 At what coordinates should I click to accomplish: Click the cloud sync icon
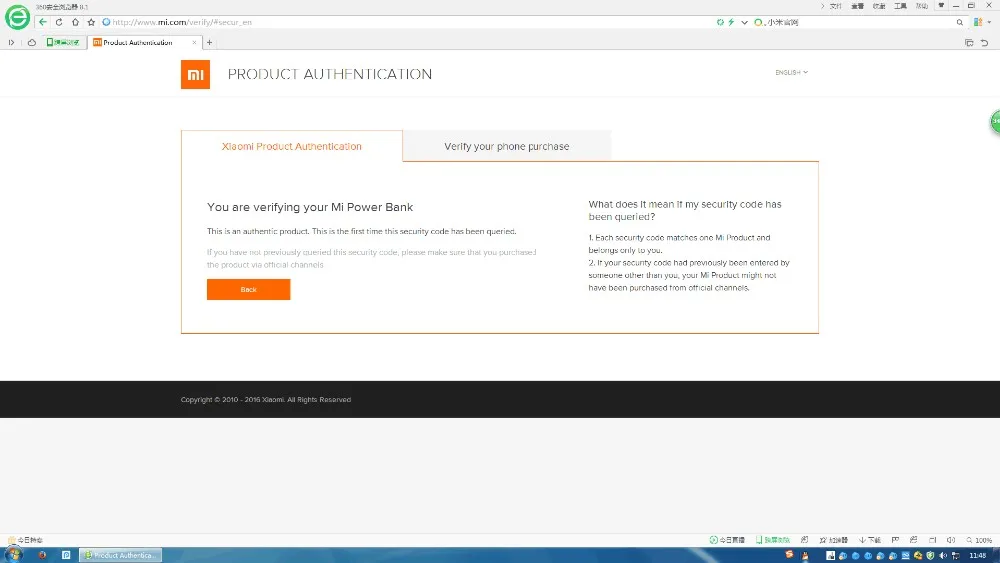pos(31,42)
